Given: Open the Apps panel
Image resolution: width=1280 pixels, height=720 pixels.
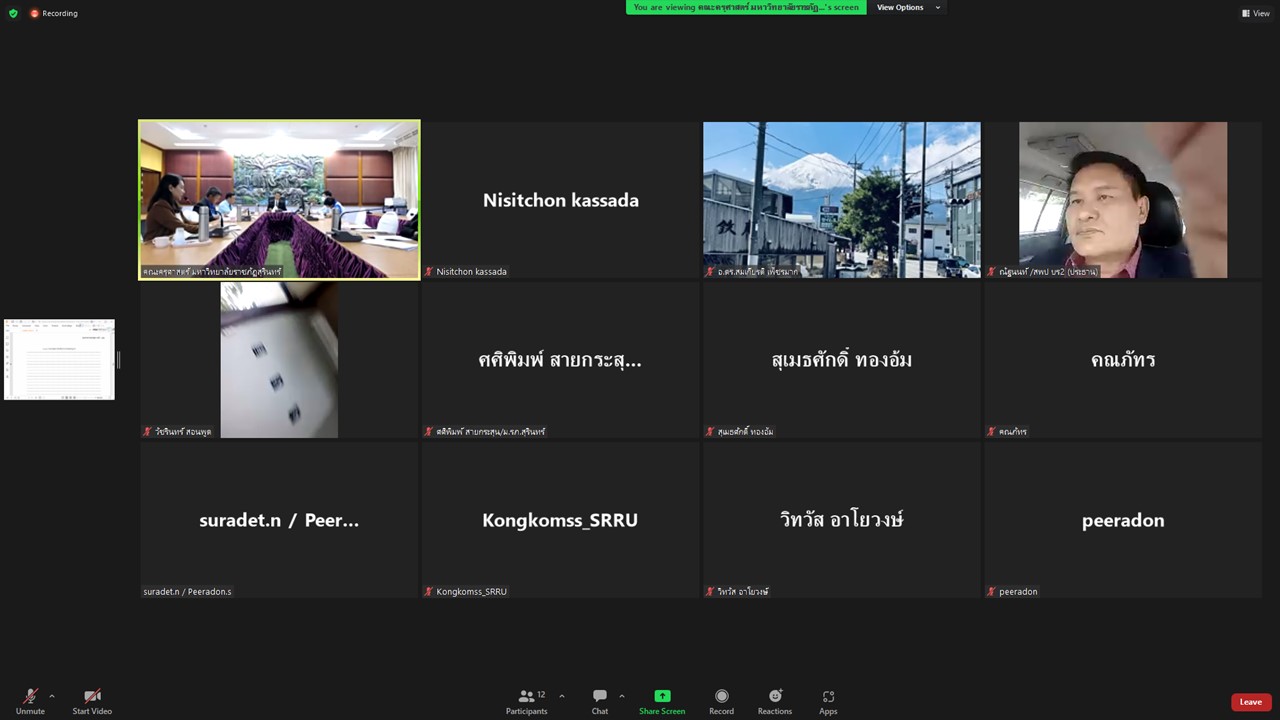Looking at the screenshot, I should (x=828, y=701).
